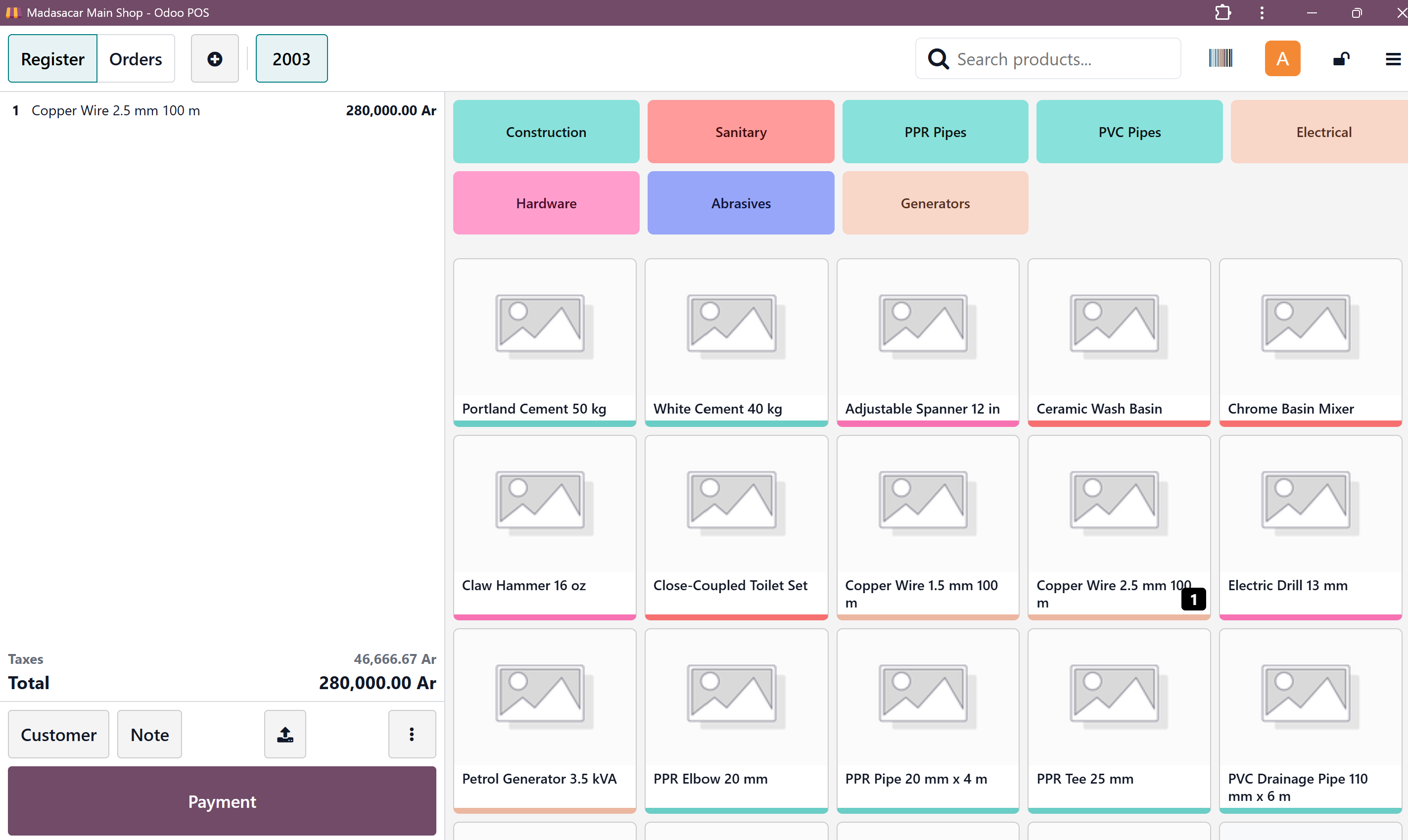Filter by Construction category

coord(546,132)
